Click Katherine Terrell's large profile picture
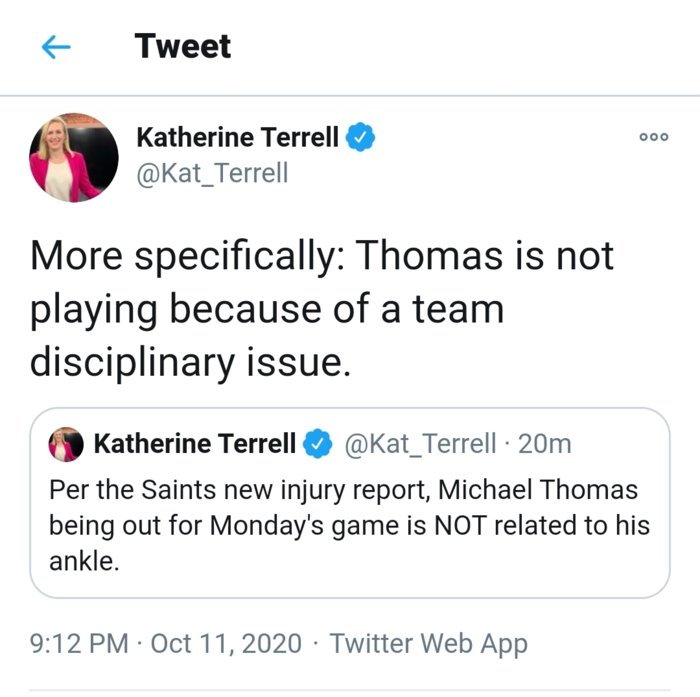This screenshot has width=700, height=697. point(73,157)
